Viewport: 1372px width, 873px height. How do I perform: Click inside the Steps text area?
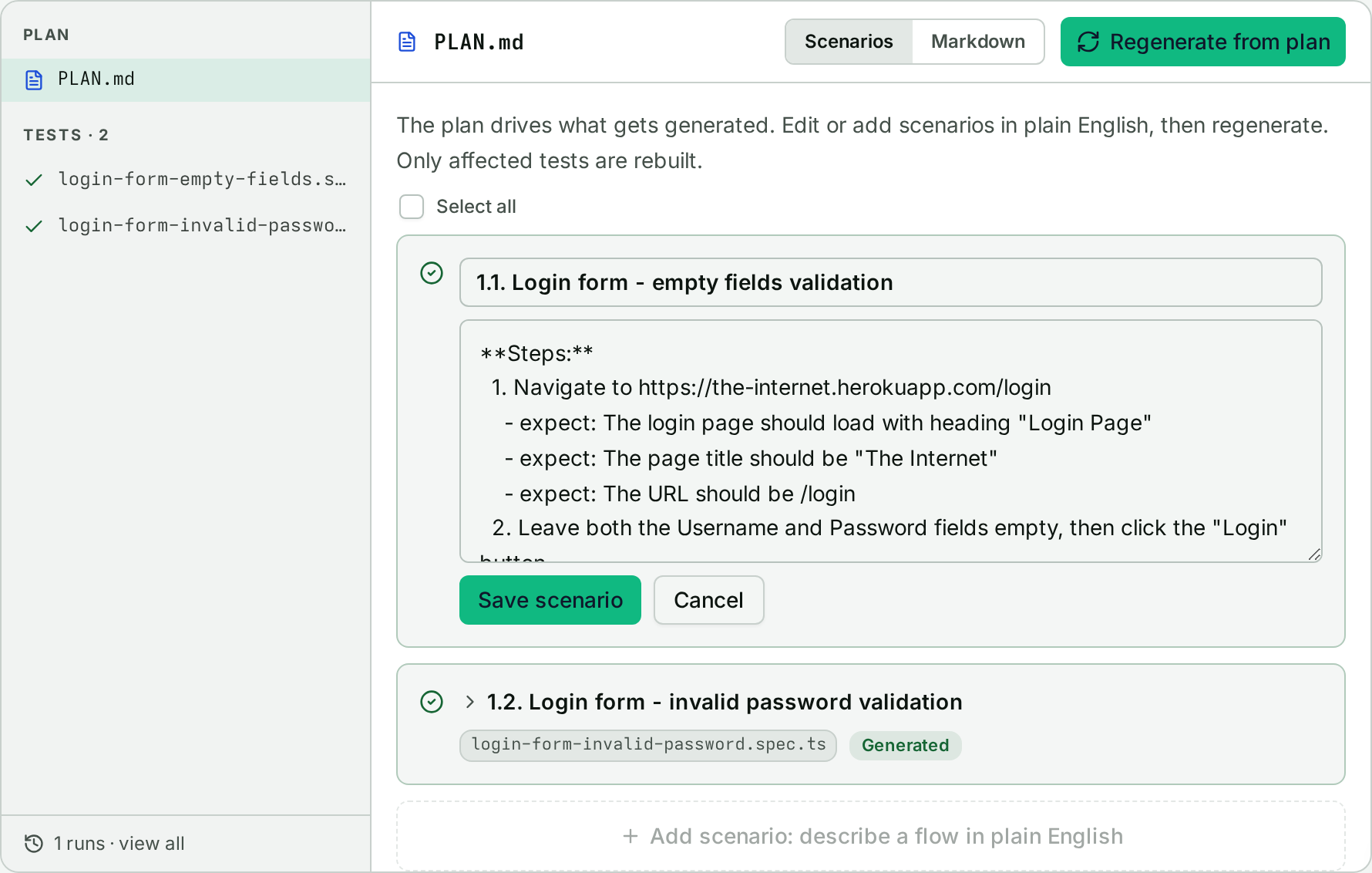[891, 441]
